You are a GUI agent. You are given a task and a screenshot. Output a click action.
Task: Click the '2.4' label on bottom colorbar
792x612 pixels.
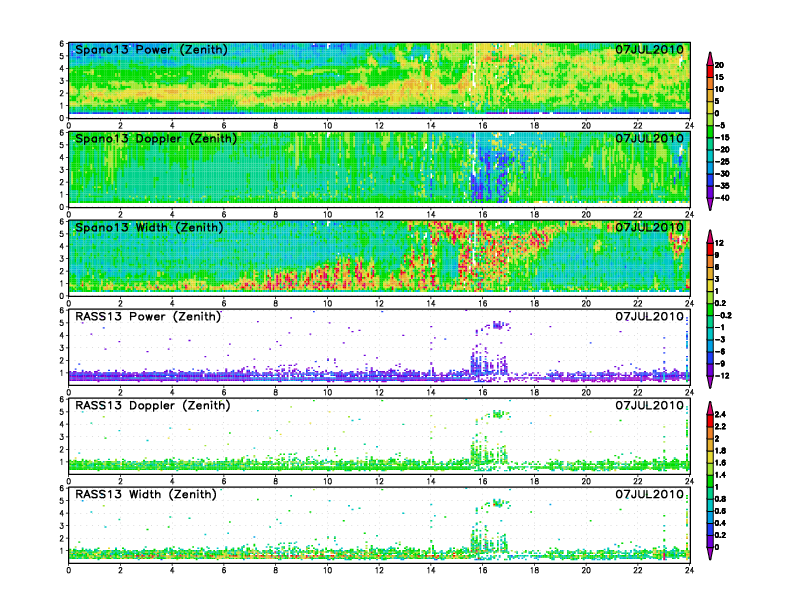click(x=720, y=415)
